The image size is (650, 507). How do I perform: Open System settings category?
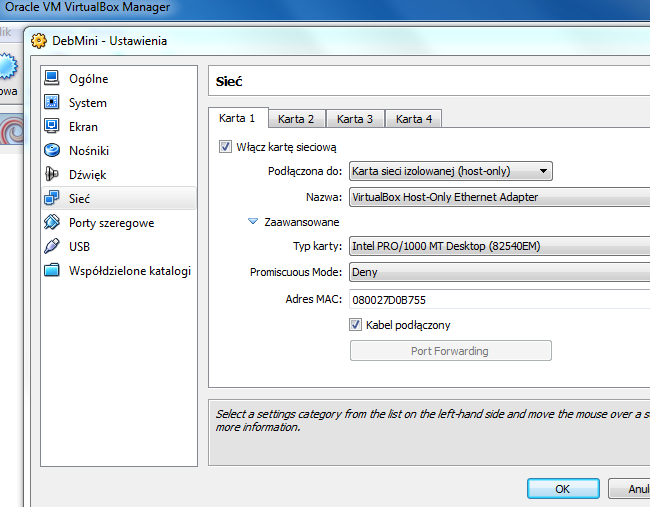[119, 102]
